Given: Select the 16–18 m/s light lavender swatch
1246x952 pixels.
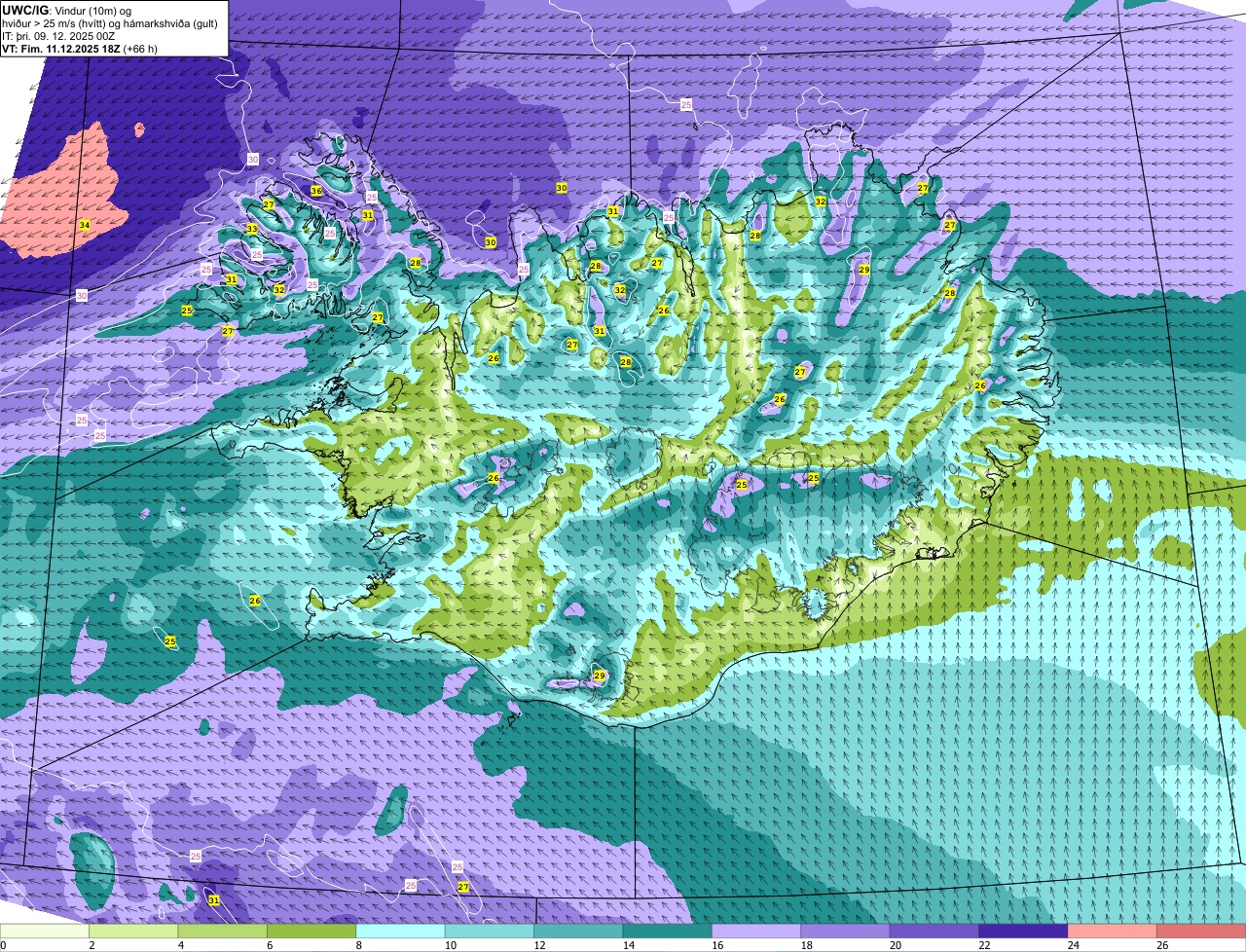Looking at the screenshot, I should click(756, 932).
